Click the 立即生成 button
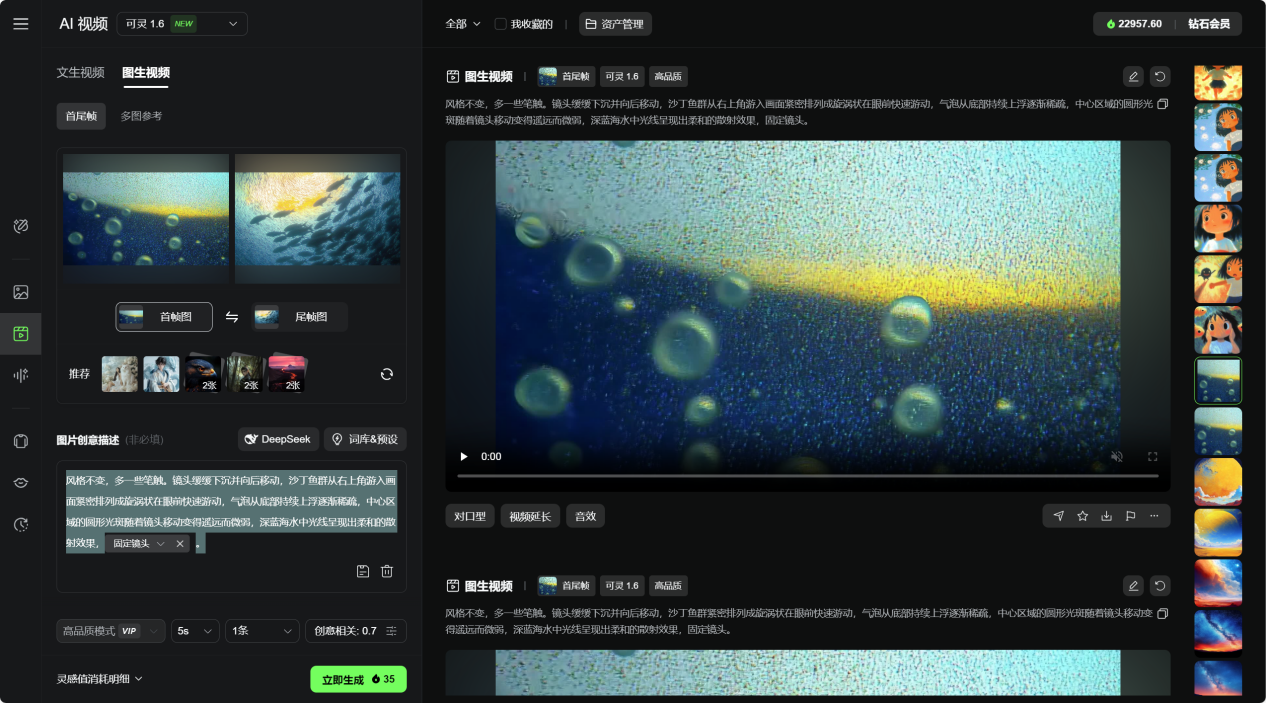Viewport: 1266px width, 703px height. click(x=358, y=679)
